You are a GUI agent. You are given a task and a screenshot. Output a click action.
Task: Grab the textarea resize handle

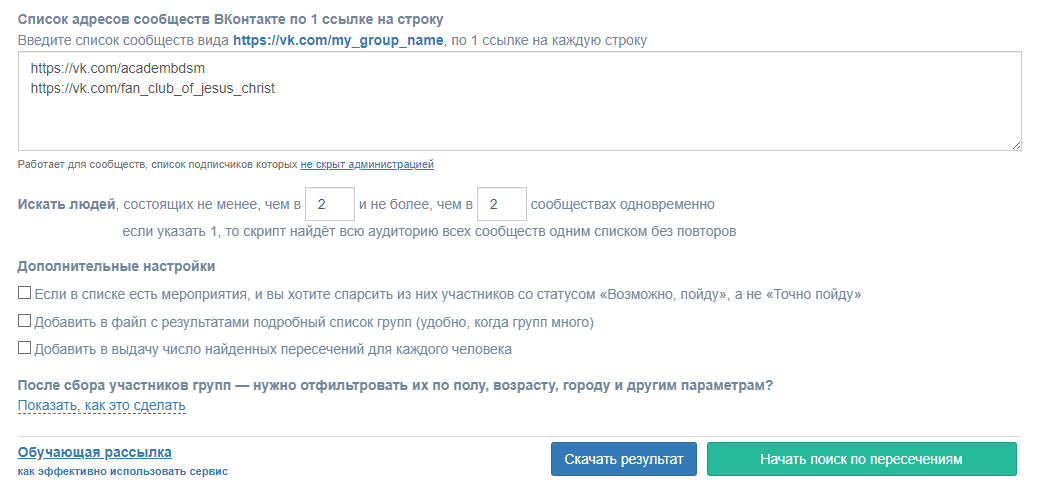click(1016, 146)
